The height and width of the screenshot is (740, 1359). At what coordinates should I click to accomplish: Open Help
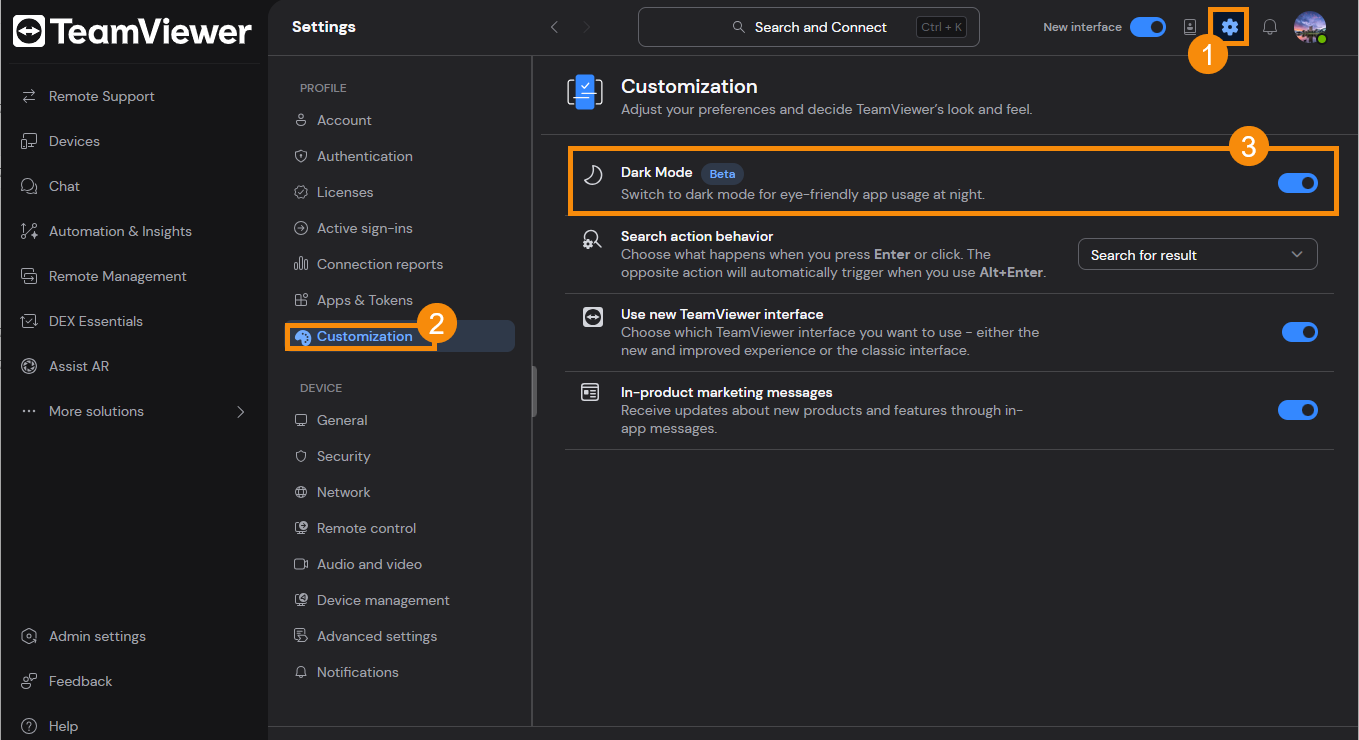click(x=63, y=726)
